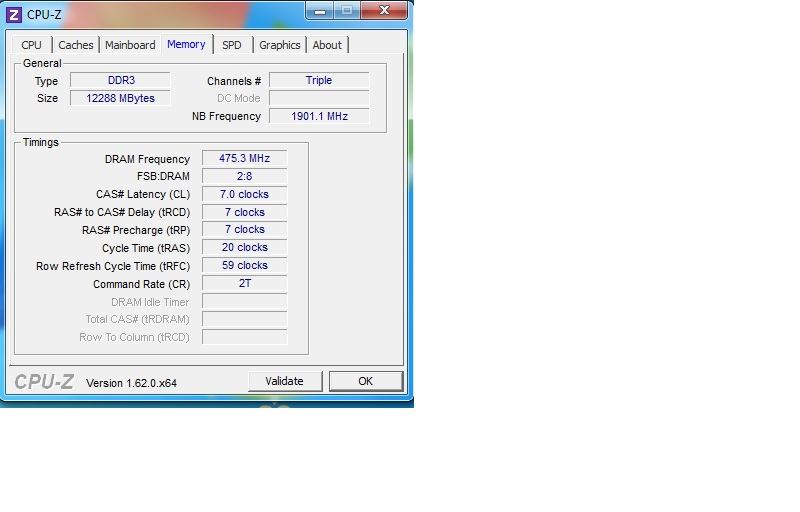
Task: Open the Graphics tab
Action: coord(280,45)
